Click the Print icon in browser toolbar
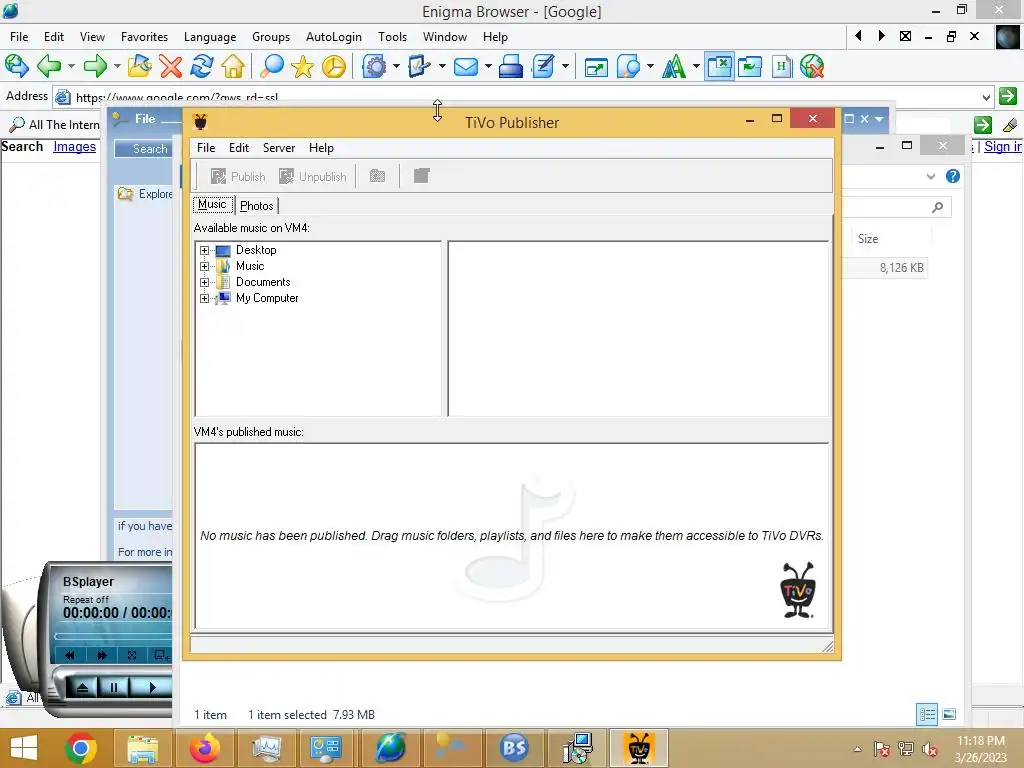This screenshot has width=1024, height=768. (x=511, y=66)
